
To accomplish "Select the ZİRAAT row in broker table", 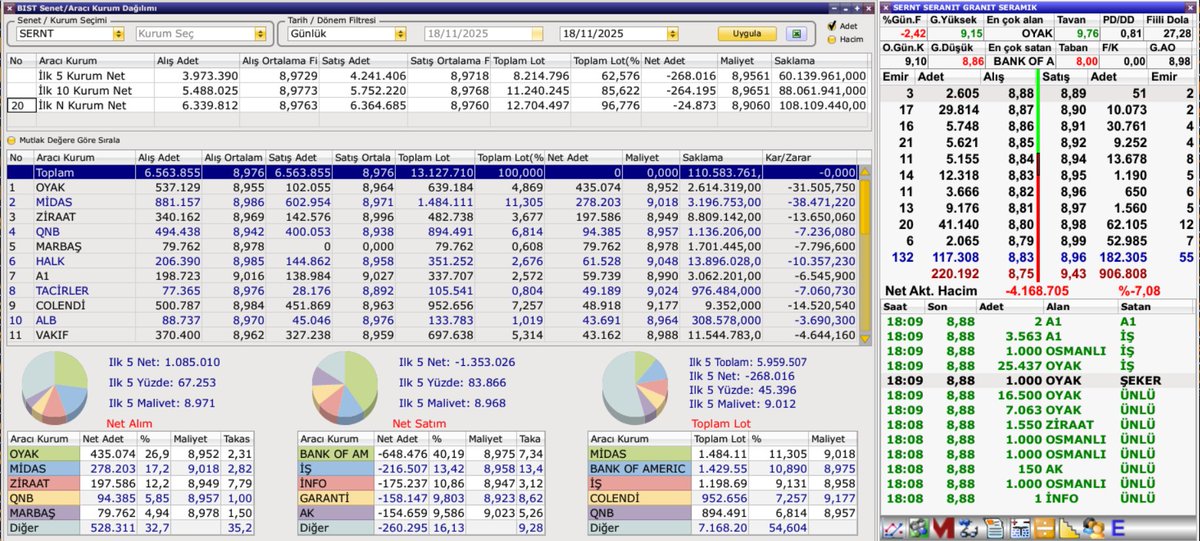I will coord(433,216).
